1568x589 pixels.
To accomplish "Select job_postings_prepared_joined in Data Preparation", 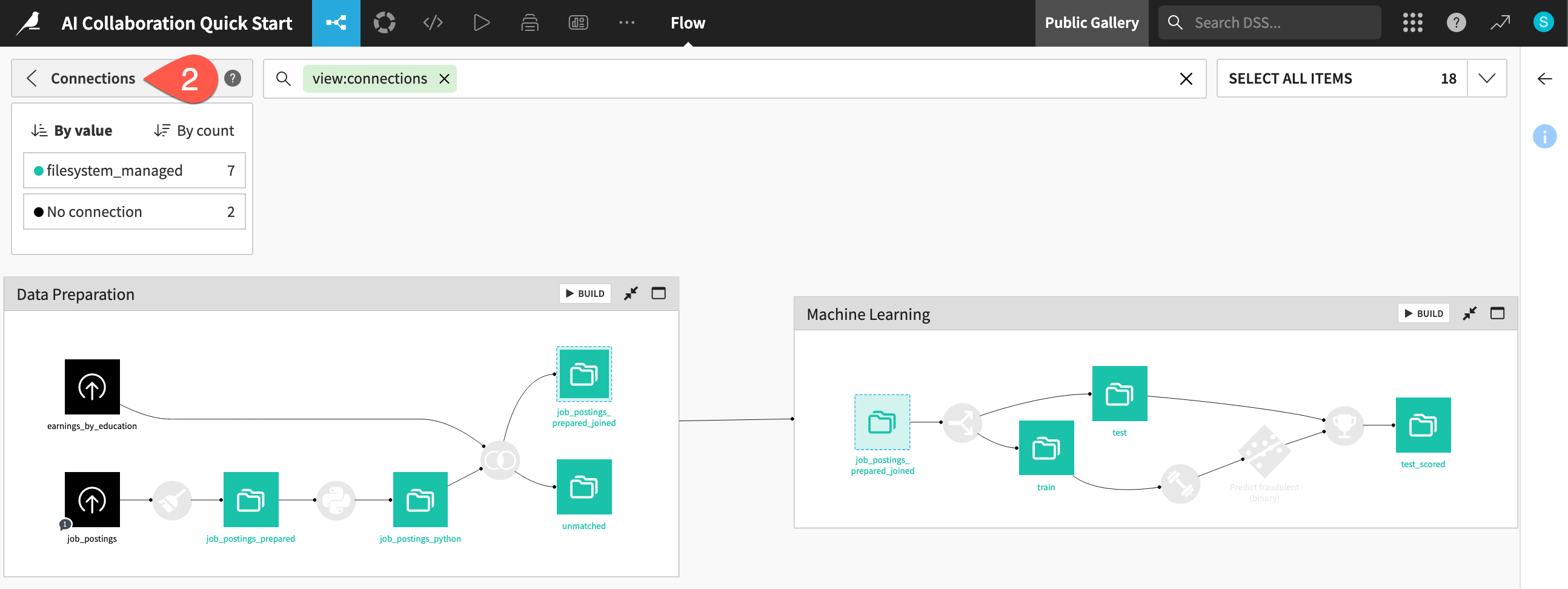I will [583, 374].
